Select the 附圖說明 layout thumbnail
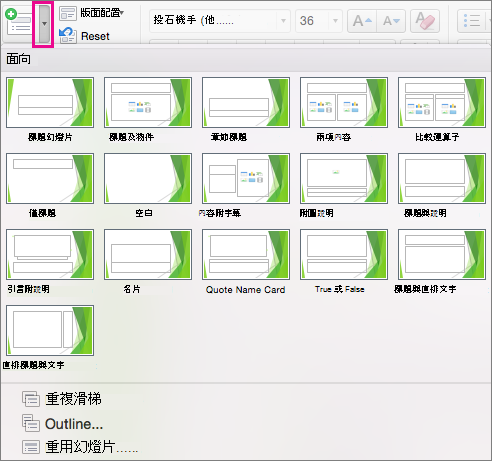 [x=344, y=179]
